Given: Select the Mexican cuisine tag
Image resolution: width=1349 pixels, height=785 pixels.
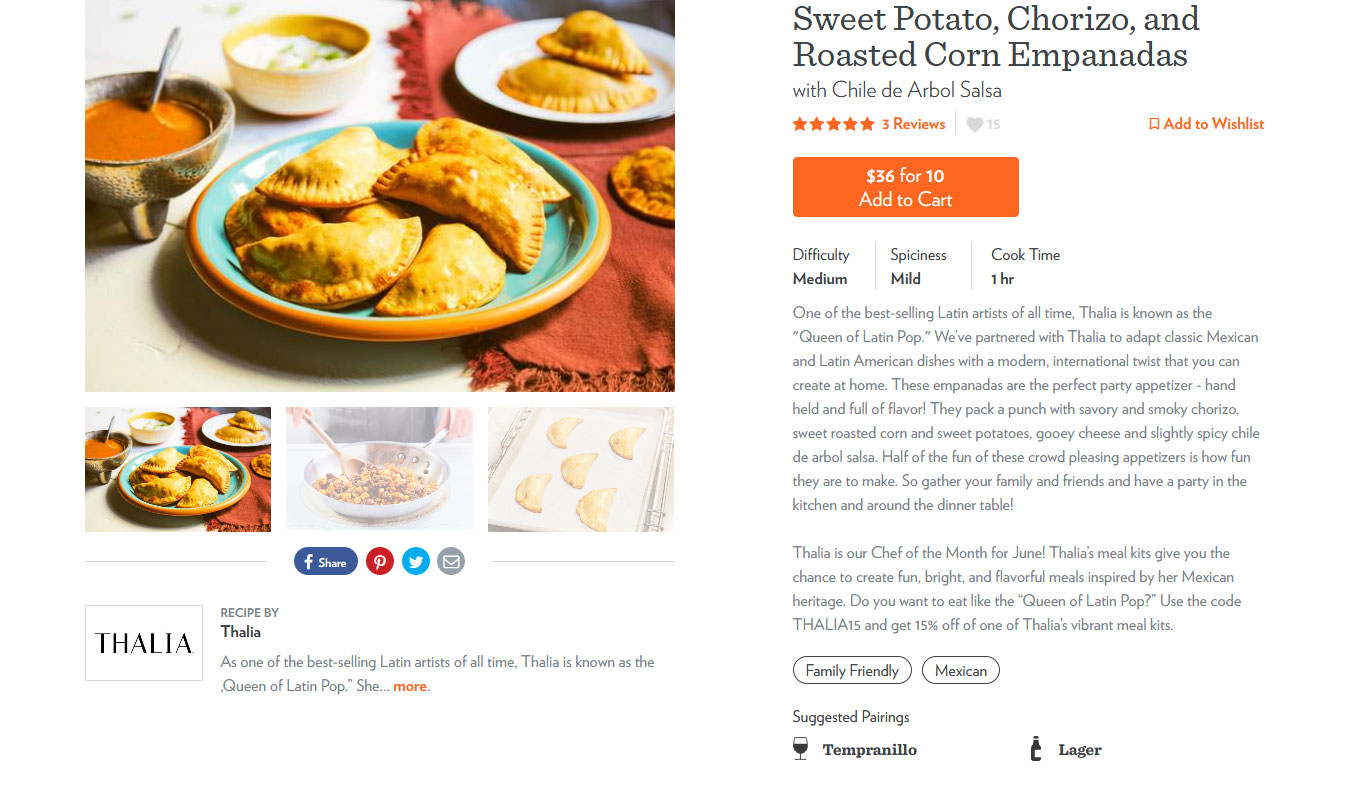Looking at the screenshot, I should pos(960,670).
